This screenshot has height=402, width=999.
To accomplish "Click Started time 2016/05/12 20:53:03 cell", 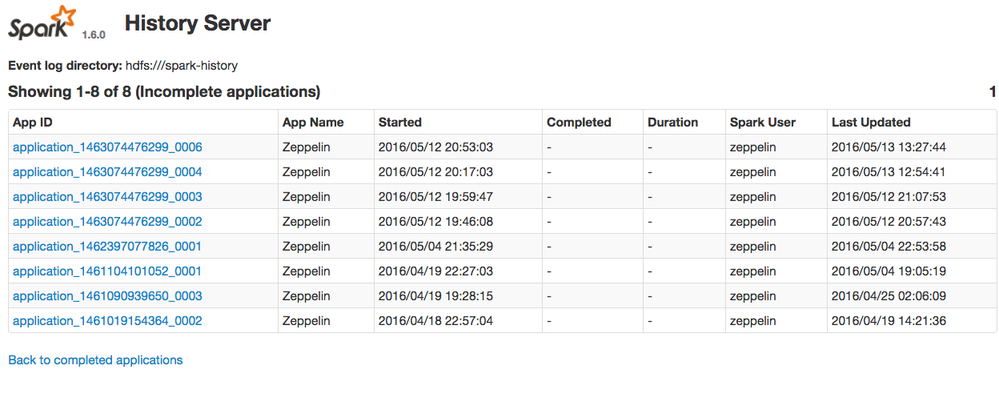I will coord(436,147).
